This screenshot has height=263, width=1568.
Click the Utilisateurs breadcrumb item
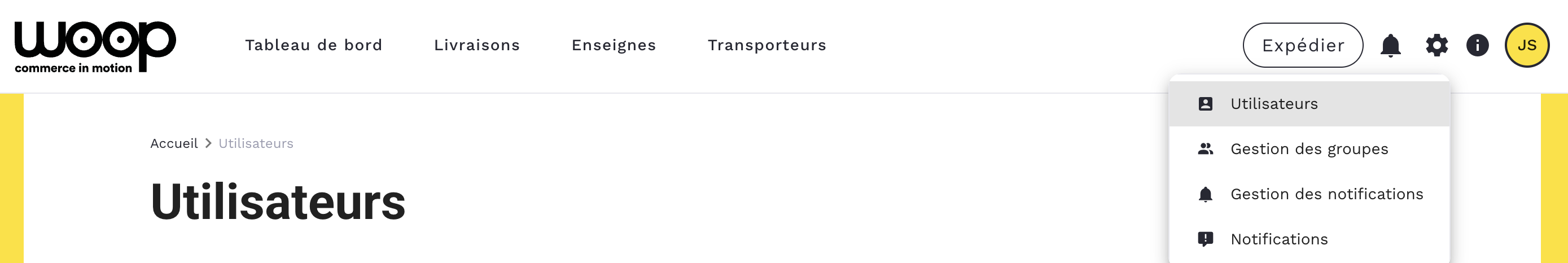click(256, 144)
